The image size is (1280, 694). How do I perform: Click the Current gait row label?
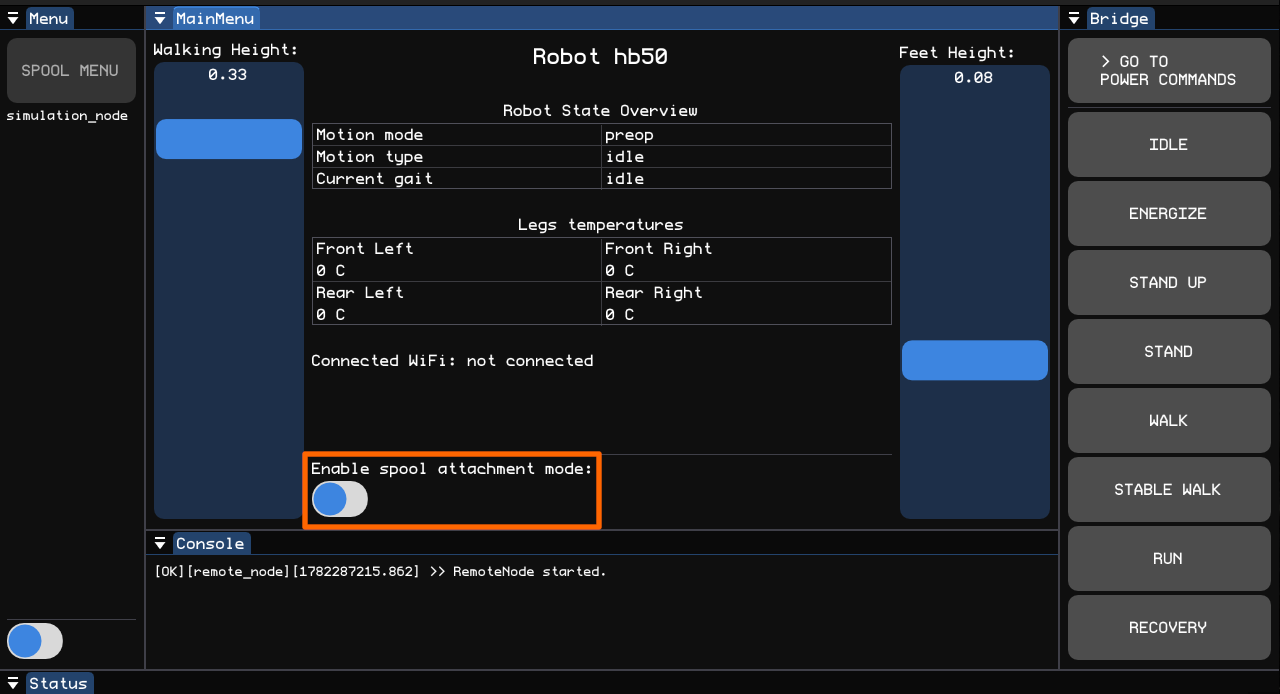[374, 179]
